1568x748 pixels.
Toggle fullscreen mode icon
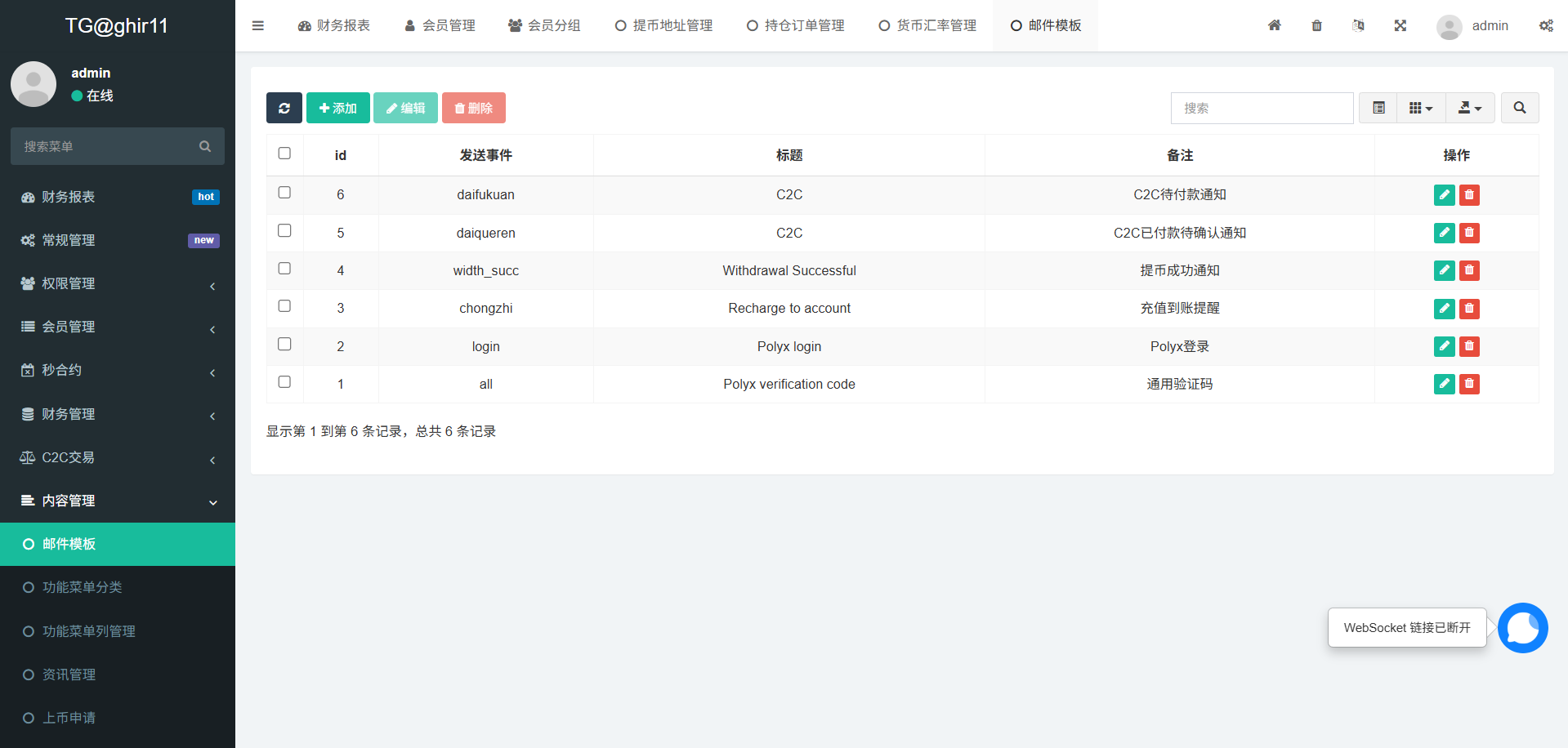click(x=1400, y=25)
